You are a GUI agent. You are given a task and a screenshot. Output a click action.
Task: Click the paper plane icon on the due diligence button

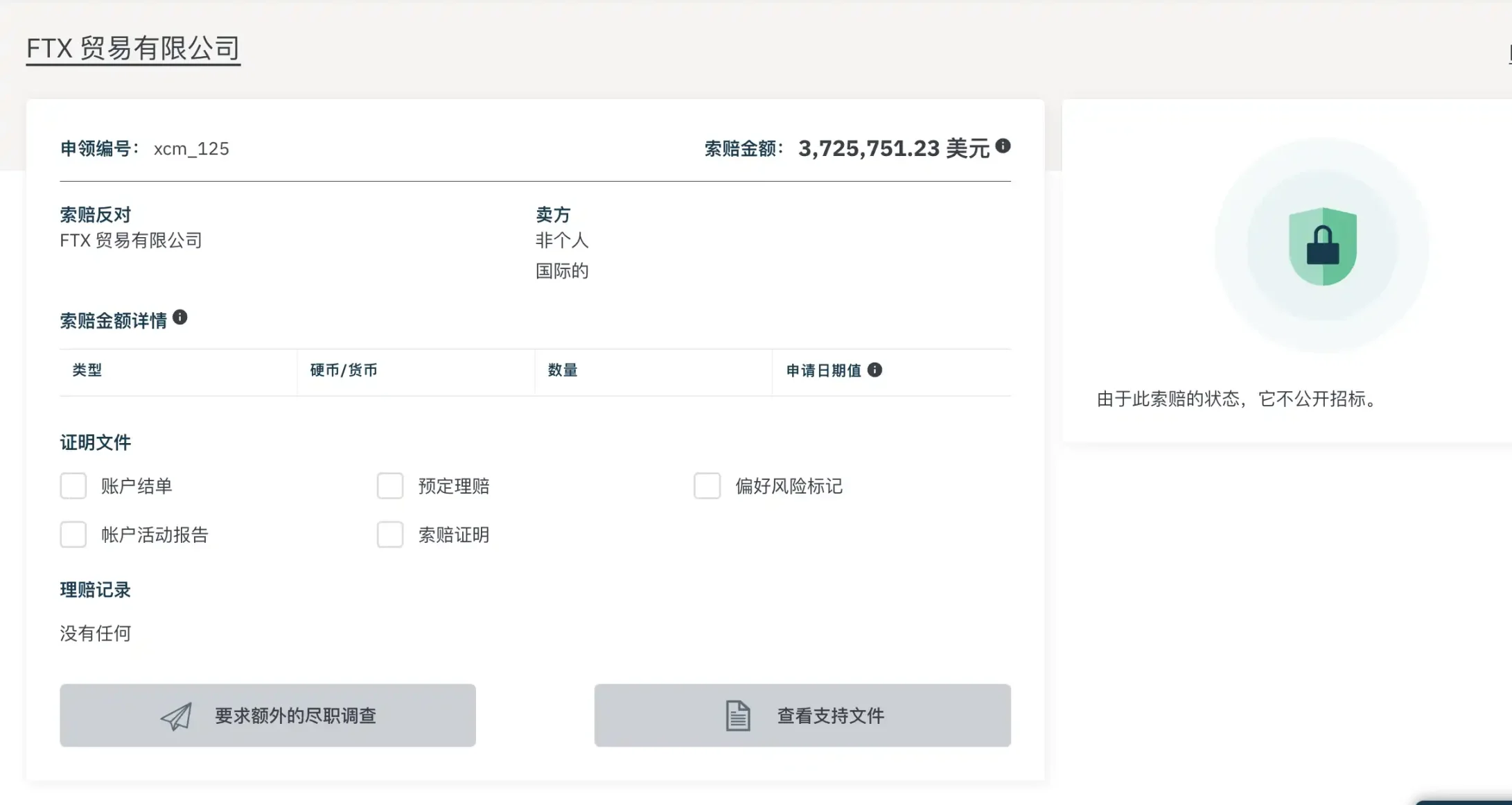point(176,716)
